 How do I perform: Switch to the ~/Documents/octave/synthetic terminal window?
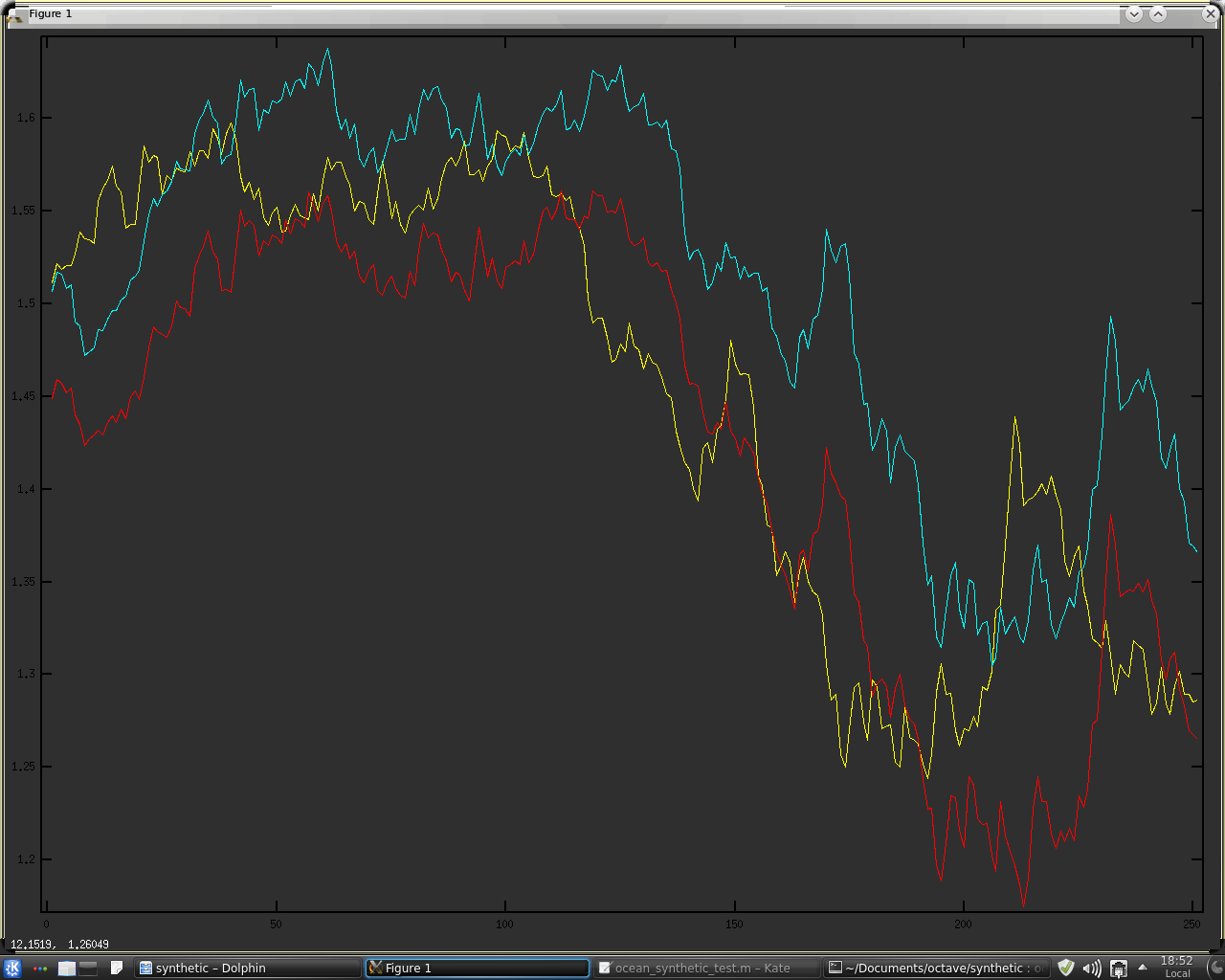[x=936, y=968]
